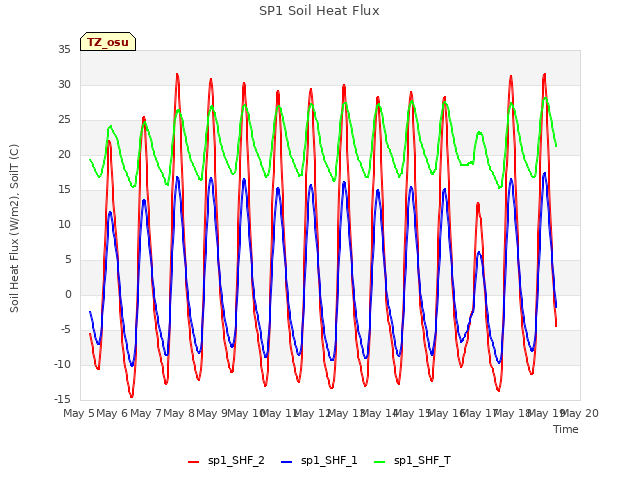Image resolution: width=640 pixels, height=480 pixels.
Task: Click the -10 y-axis tick label
Action: point(62,364)
